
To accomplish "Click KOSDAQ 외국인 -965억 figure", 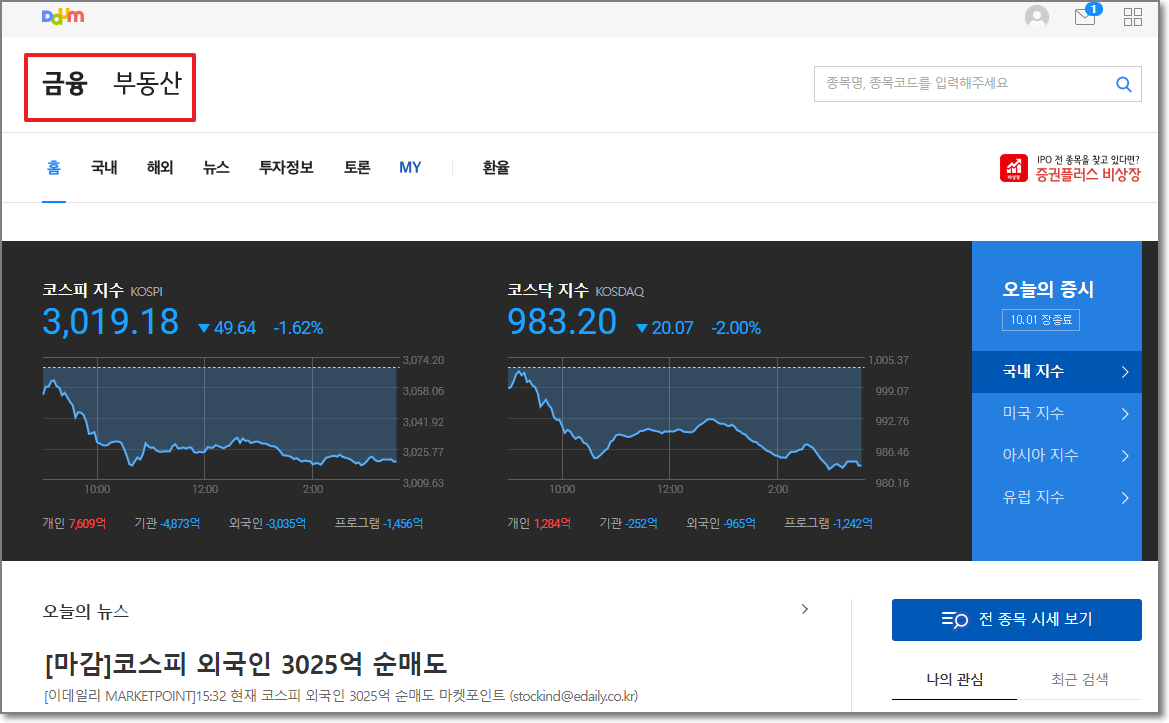I will coord(721,524).
